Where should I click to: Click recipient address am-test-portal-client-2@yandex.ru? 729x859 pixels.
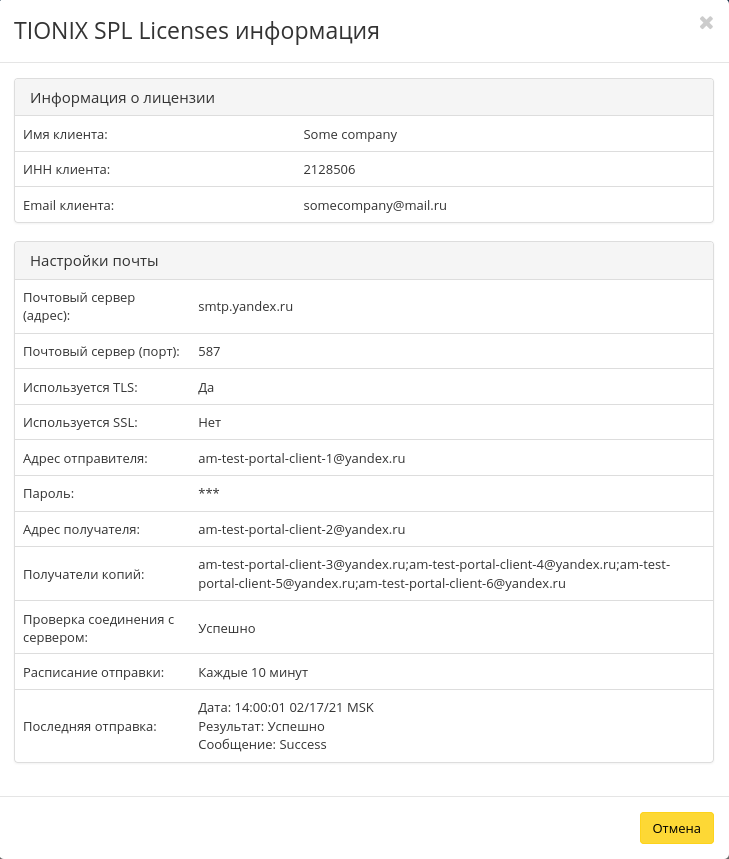point(301,530)
